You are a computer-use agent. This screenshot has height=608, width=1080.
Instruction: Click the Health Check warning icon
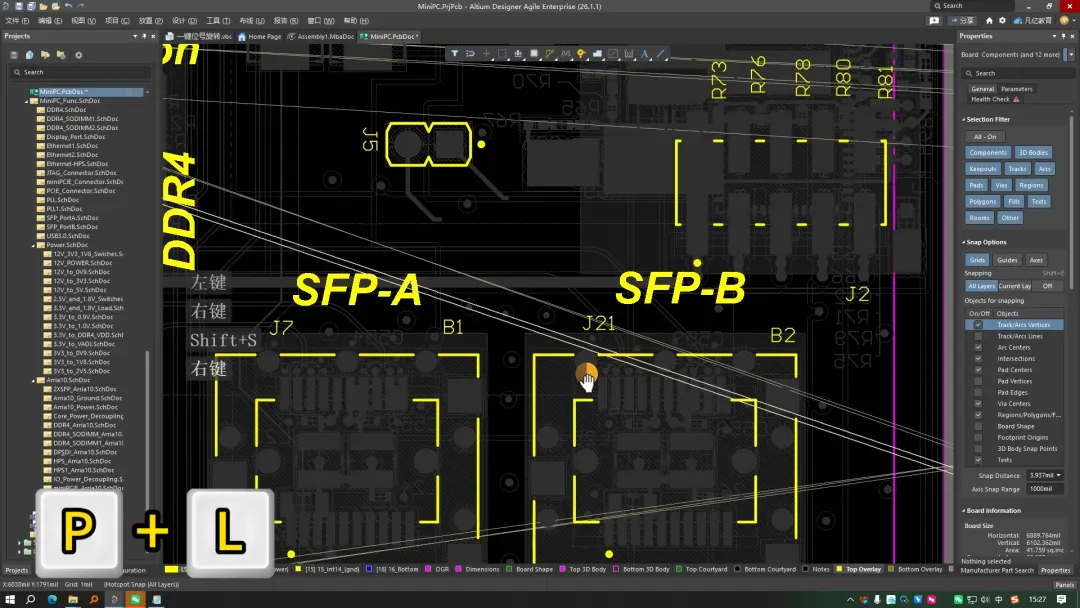tap(1016, 99)
